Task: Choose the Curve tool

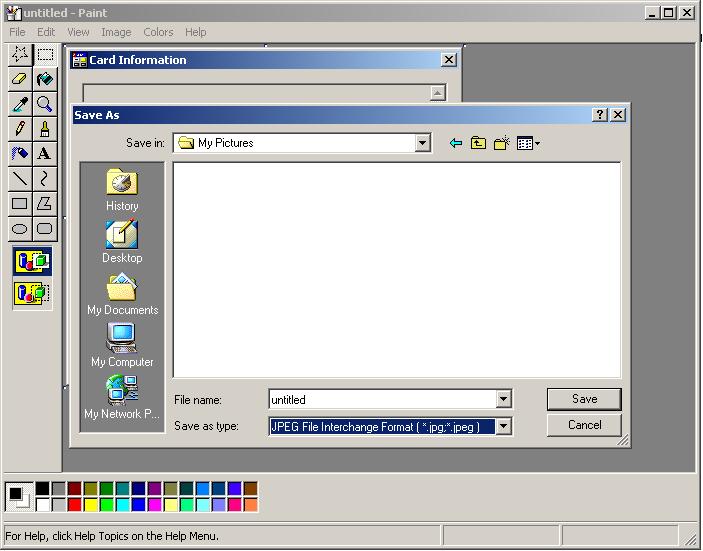Action: pyautogui.click(x=45, y=179)
